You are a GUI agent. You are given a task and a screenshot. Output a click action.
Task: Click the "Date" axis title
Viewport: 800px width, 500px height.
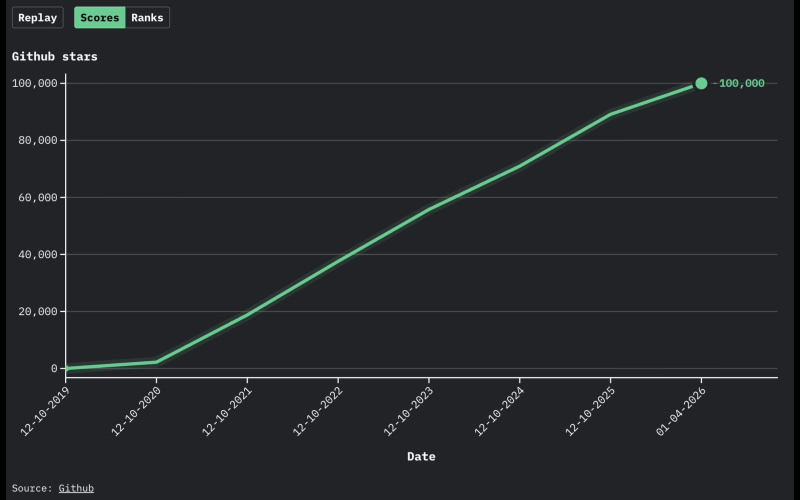pos(421,457)
